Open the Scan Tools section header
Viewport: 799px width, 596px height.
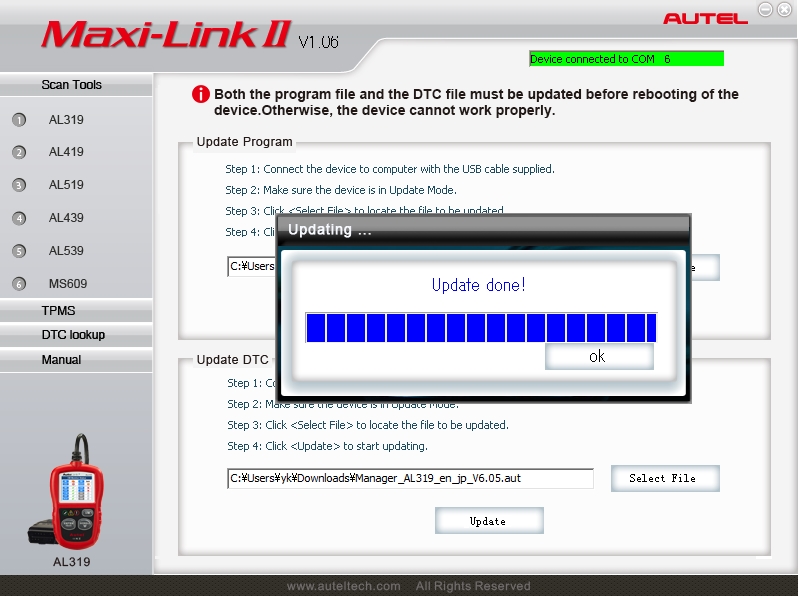(x=76, y=85)
